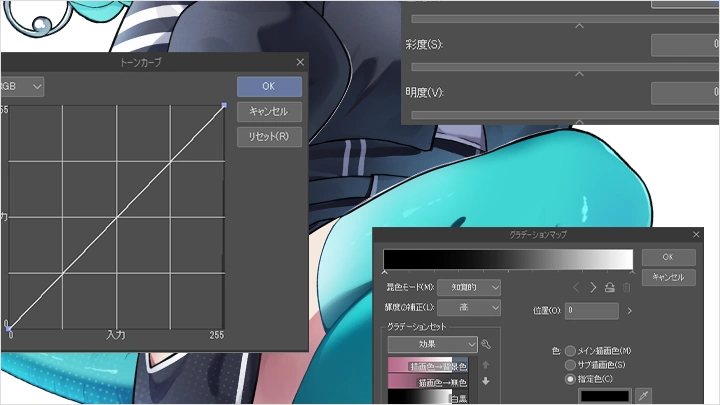Click the 位置(O) position input field
The image size is (720, 405).
coord(591,311)
